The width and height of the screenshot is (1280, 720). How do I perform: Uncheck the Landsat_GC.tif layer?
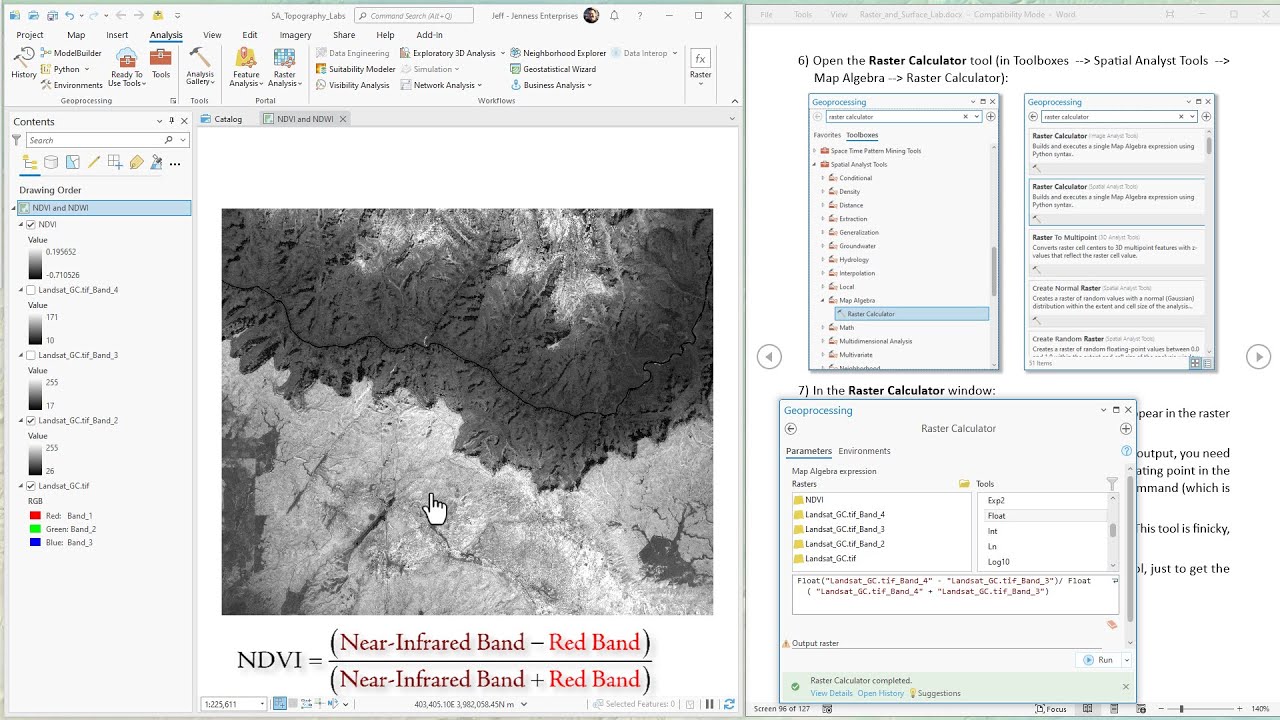pyautogui.click(x=30, y=486)
